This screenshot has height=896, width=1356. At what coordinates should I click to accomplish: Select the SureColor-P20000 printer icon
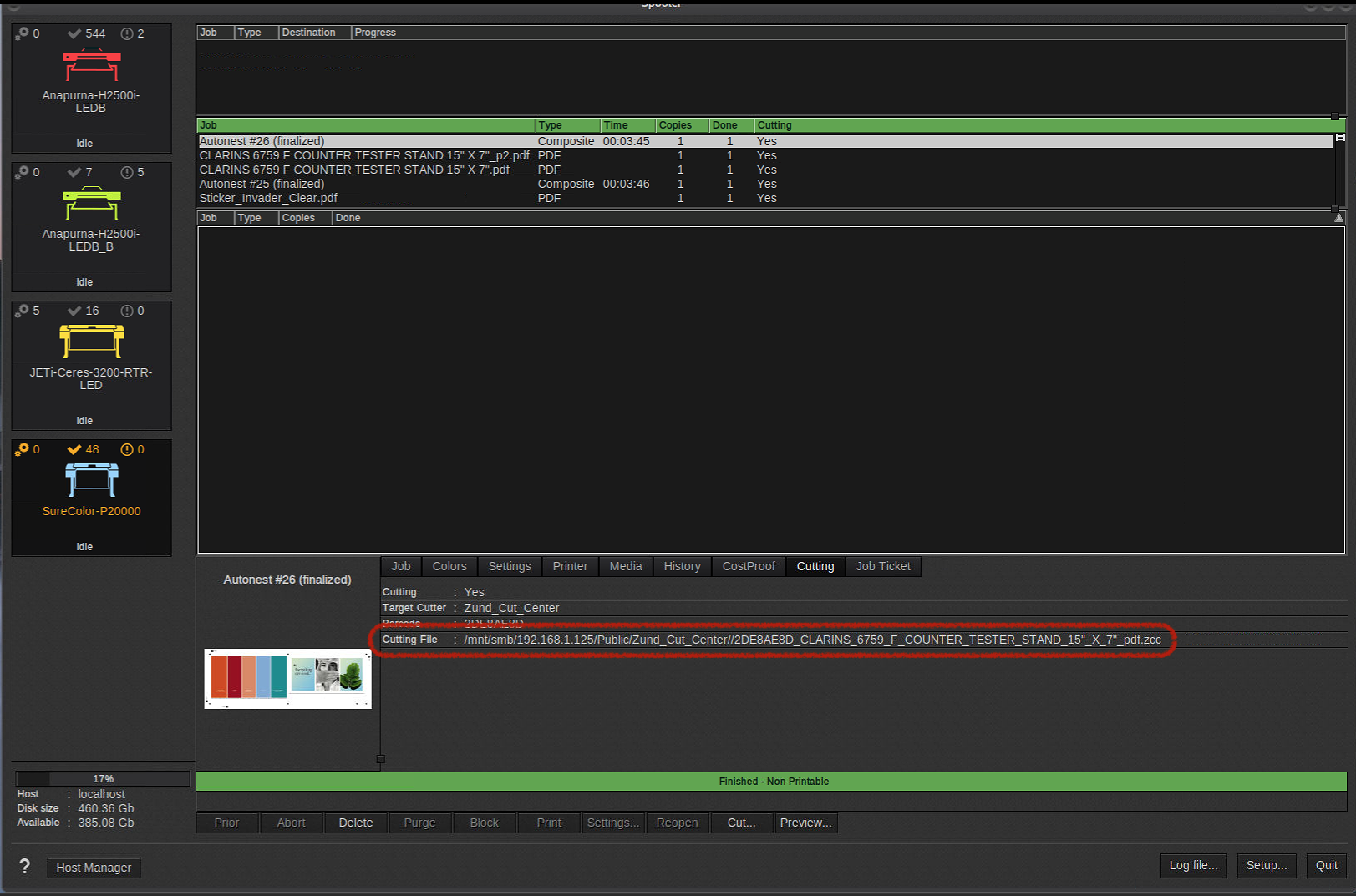[91, 479]
